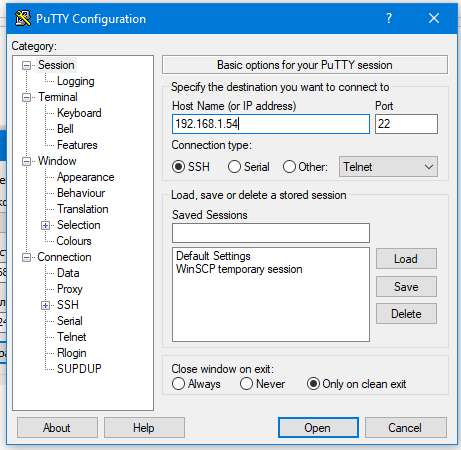Collapse the Connection tree node

coord(26,257)
